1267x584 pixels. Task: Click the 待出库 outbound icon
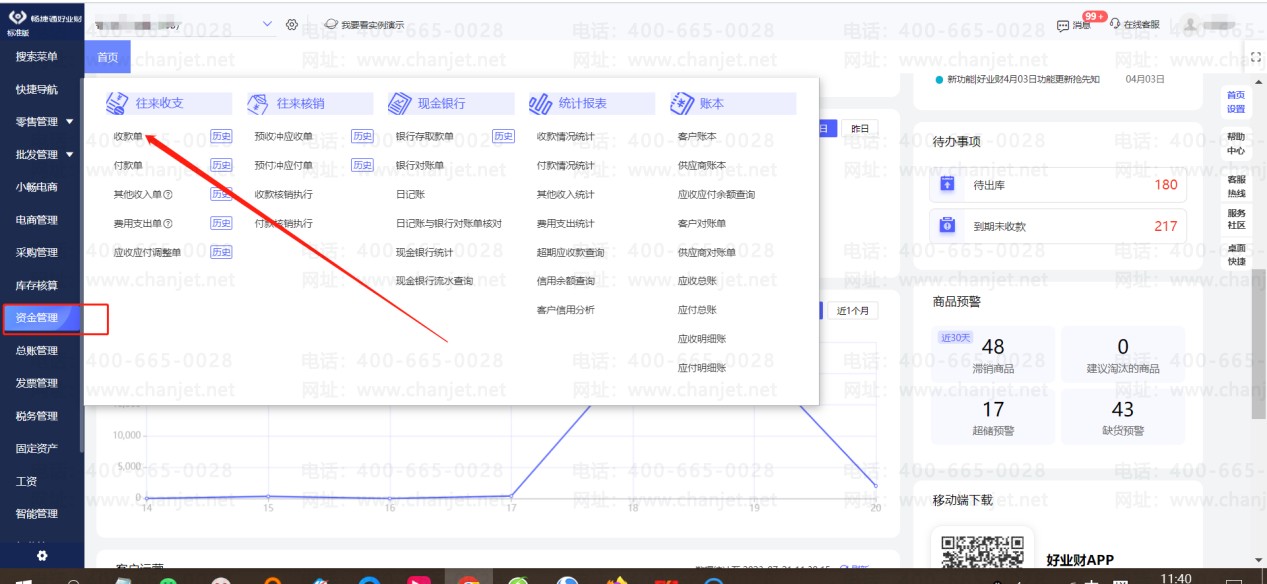[947, 184]
